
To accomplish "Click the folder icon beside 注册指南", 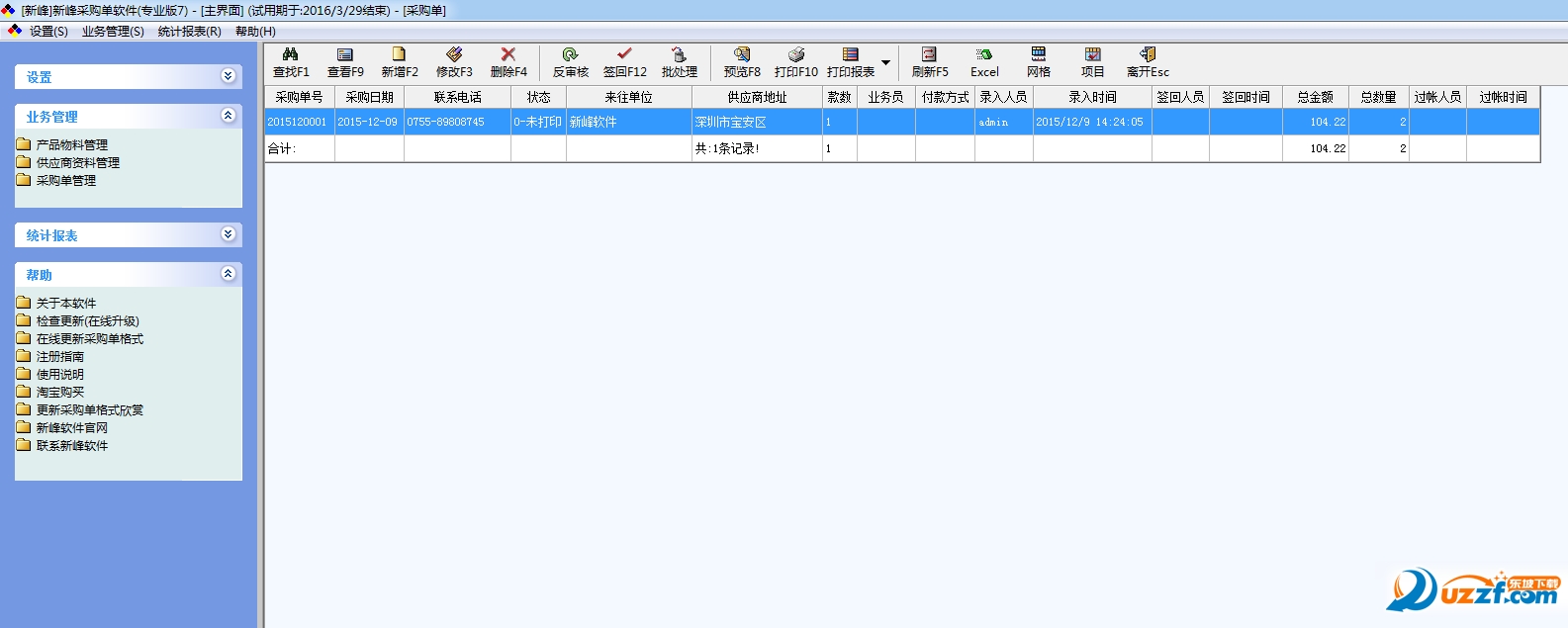I will (24, 356).
